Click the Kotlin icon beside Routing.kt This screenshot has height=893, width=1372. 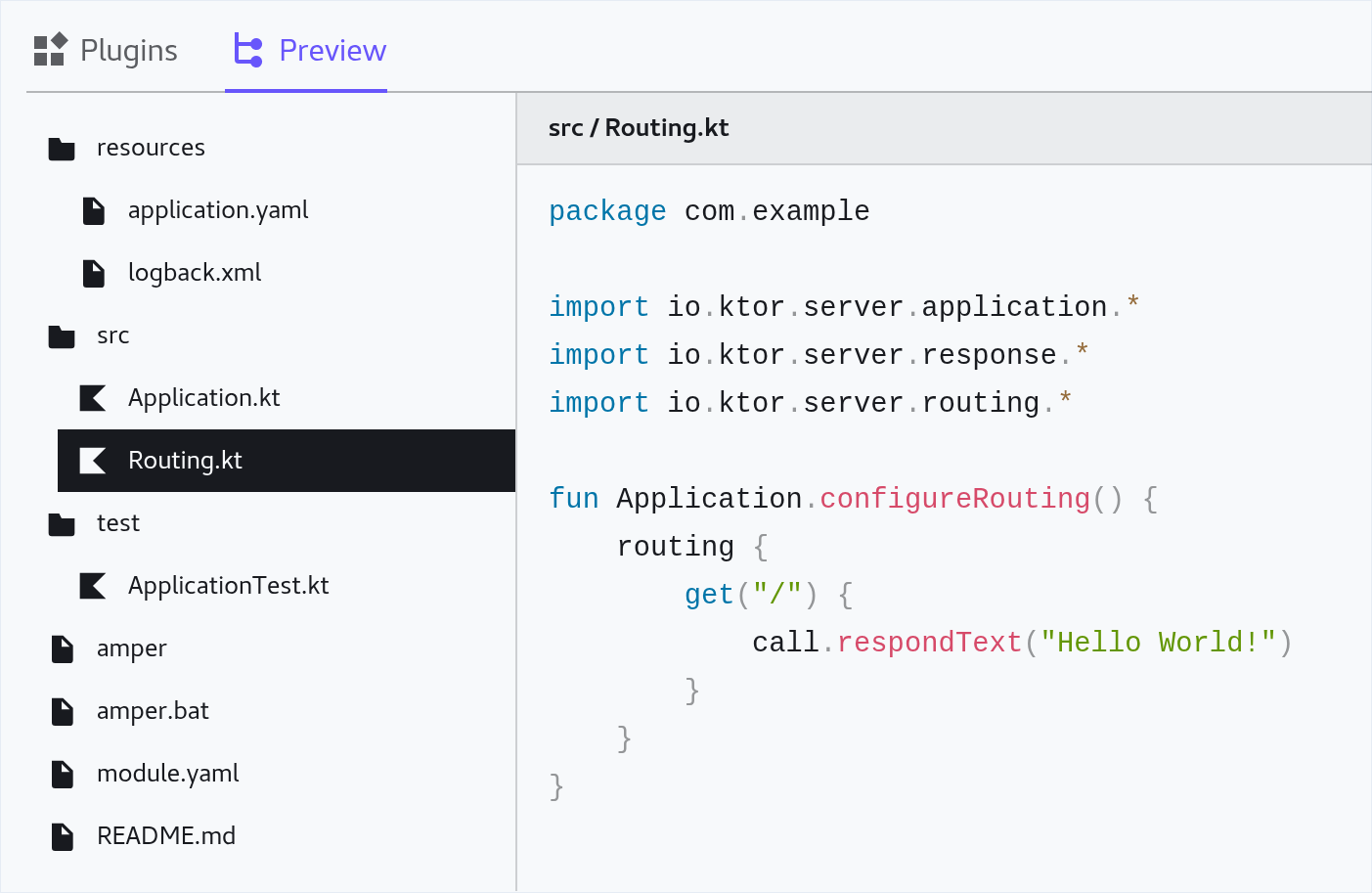tap(93, 460)
